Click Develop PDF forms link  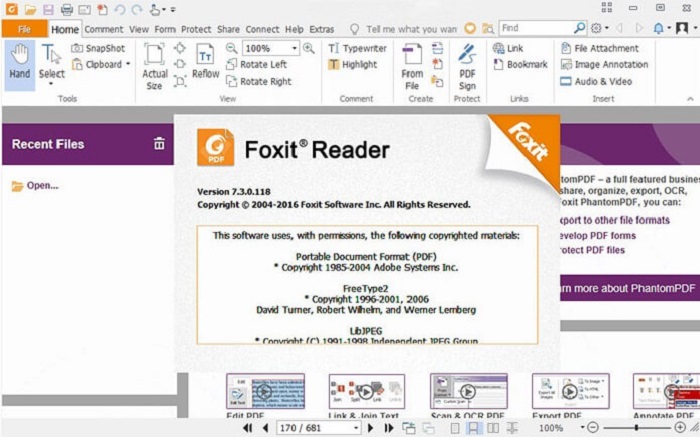pos(598,235)
